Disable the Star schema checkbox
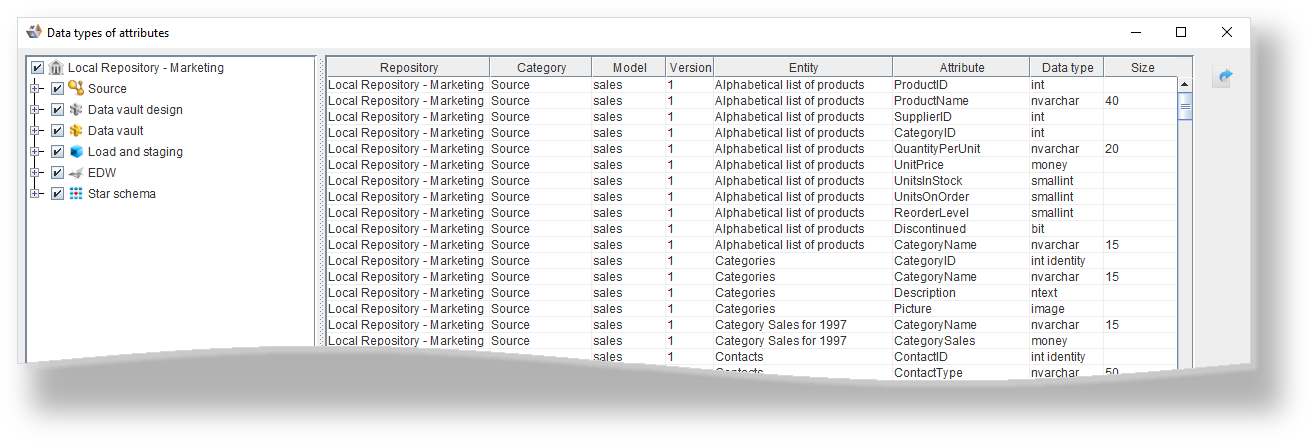Viewport: 1314px width, 445px height. pos(57,194)
